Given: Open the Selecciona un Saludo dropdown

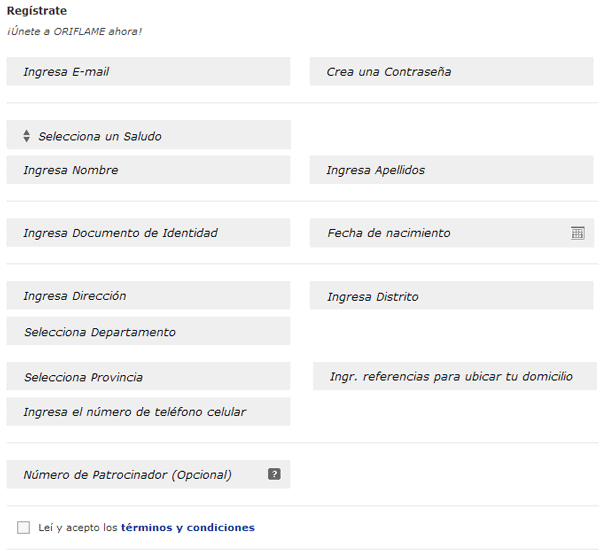Looking at the screenshot, I should point(148,135).
